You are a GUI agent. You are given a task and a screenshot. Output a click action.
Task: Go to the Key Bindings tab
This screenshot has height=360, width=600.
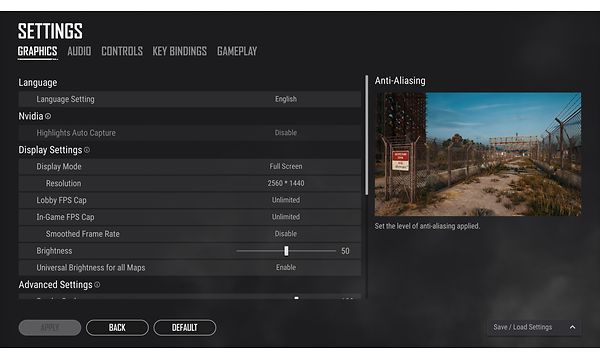tap(179, 51)
